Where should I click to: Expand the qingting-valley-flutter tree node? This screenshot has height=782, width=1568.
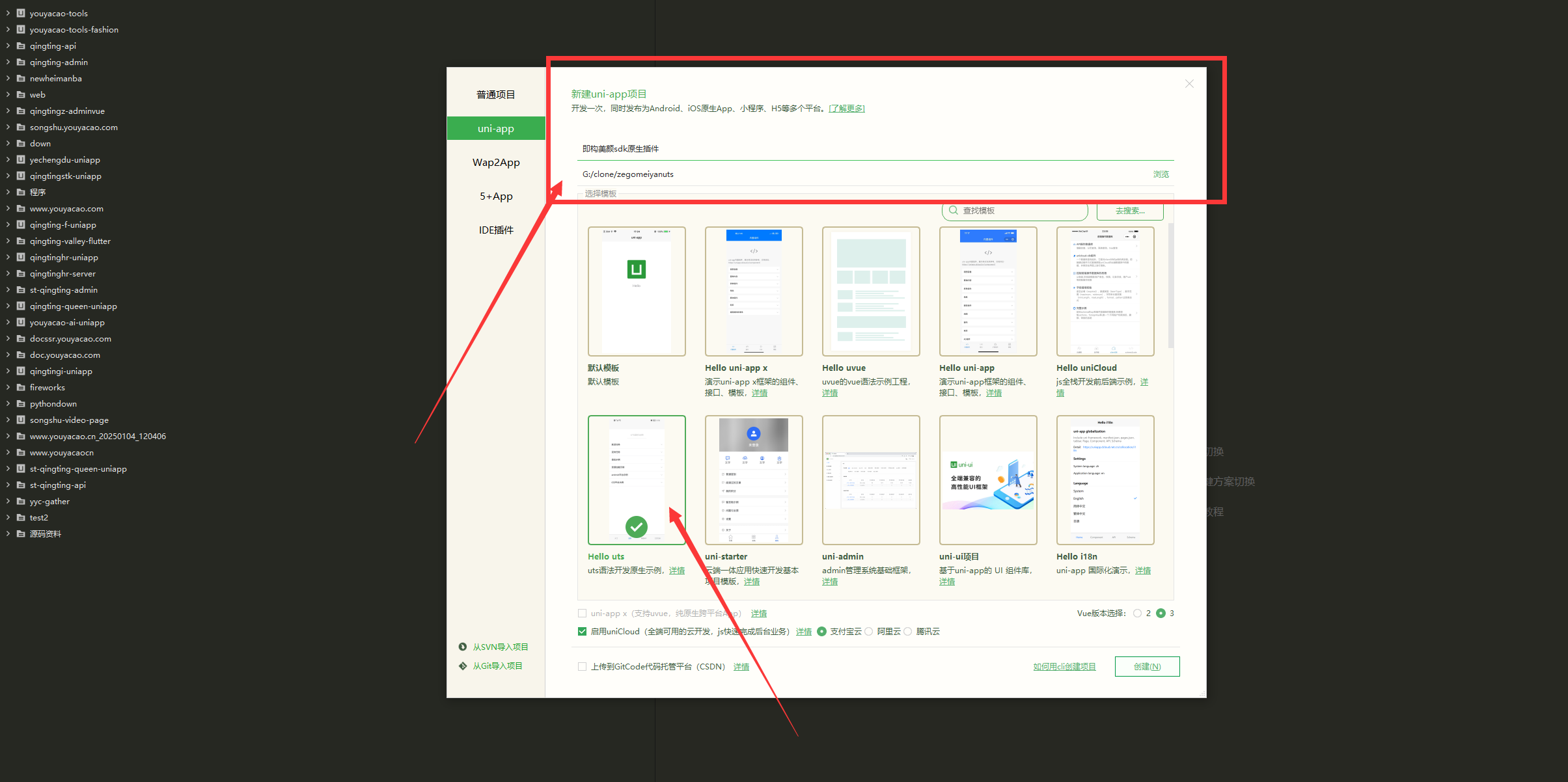tap(8, 241)
